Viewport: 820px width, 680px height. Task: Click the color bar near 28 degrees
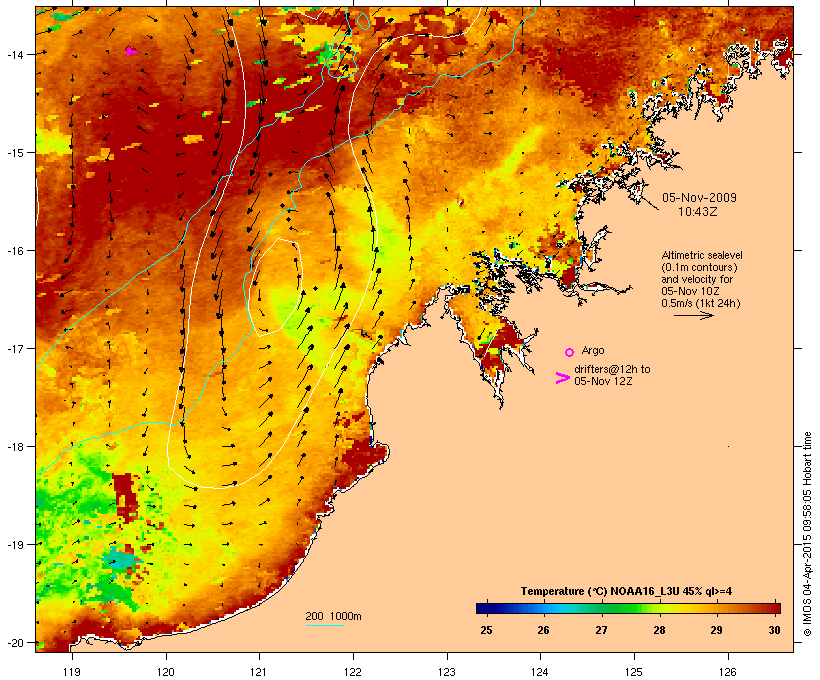tap(659, 608)
